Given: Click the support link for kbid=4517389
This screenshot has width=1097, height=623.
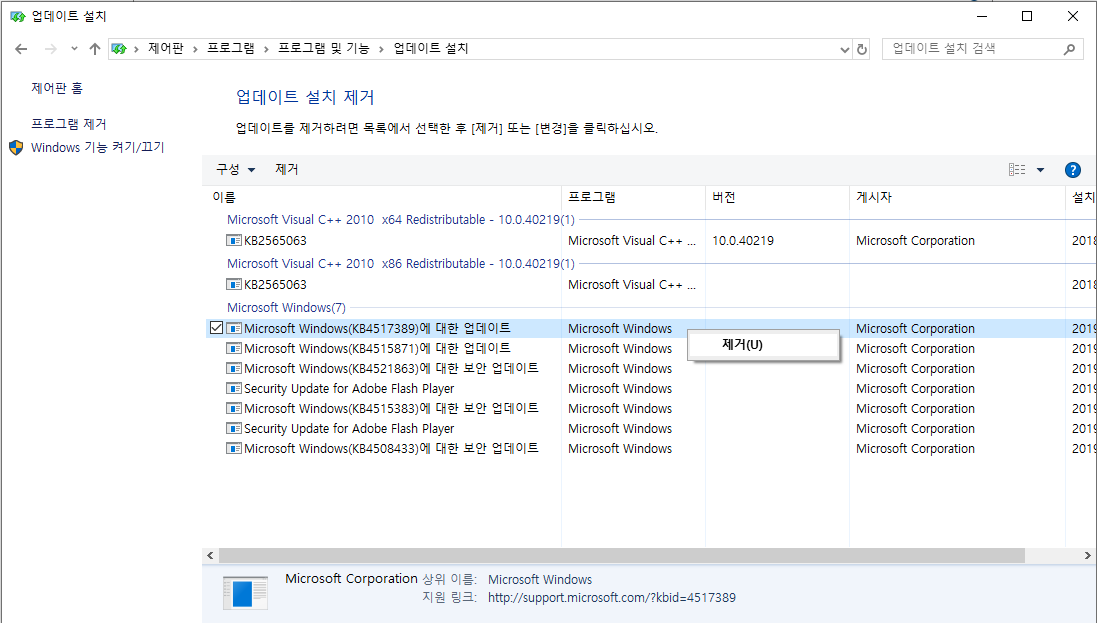Looking at the screenshot, I should (x=611, y=598).
